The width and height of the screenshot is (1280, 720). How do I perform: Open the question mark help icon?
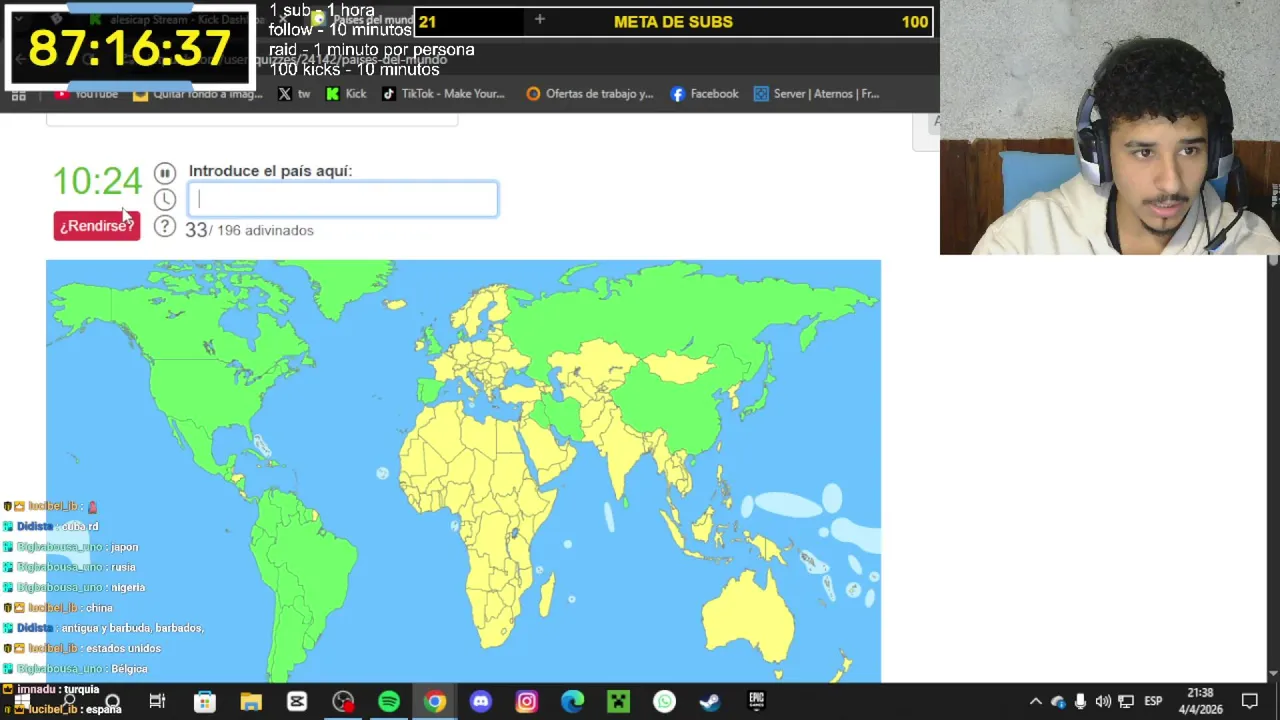(x=165, y=227)
